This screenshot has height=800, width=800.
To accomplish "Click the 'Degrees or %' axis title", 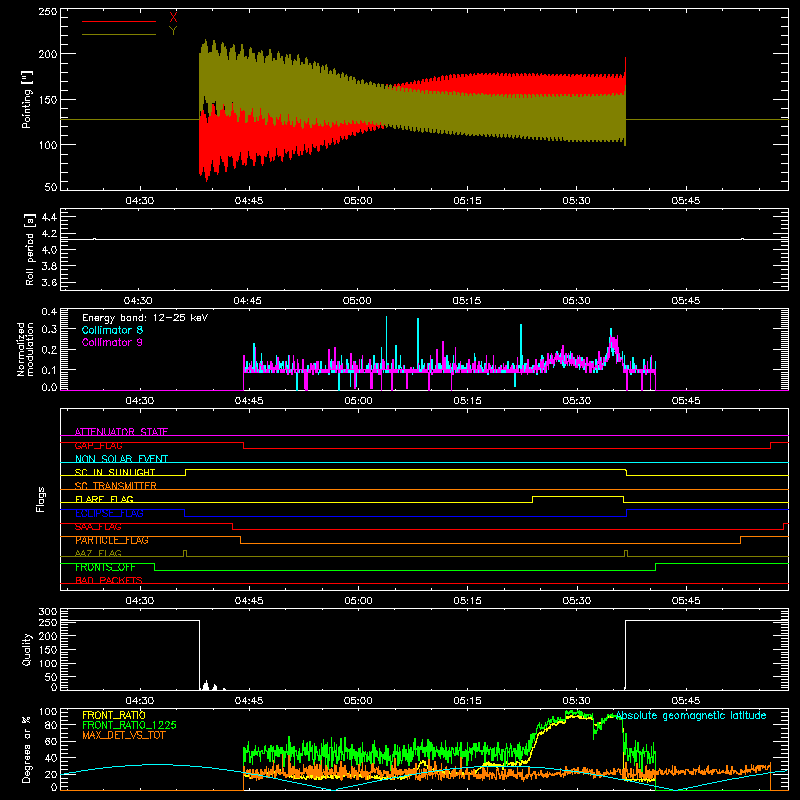I will 27,750.
